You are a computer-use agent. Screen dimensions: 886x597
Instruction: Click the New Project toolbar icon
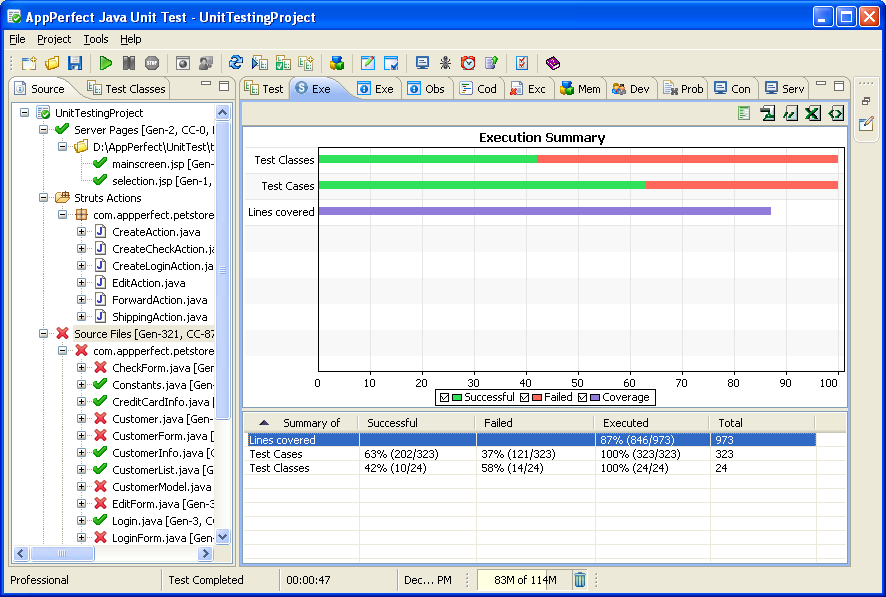(x=29, y=63)
